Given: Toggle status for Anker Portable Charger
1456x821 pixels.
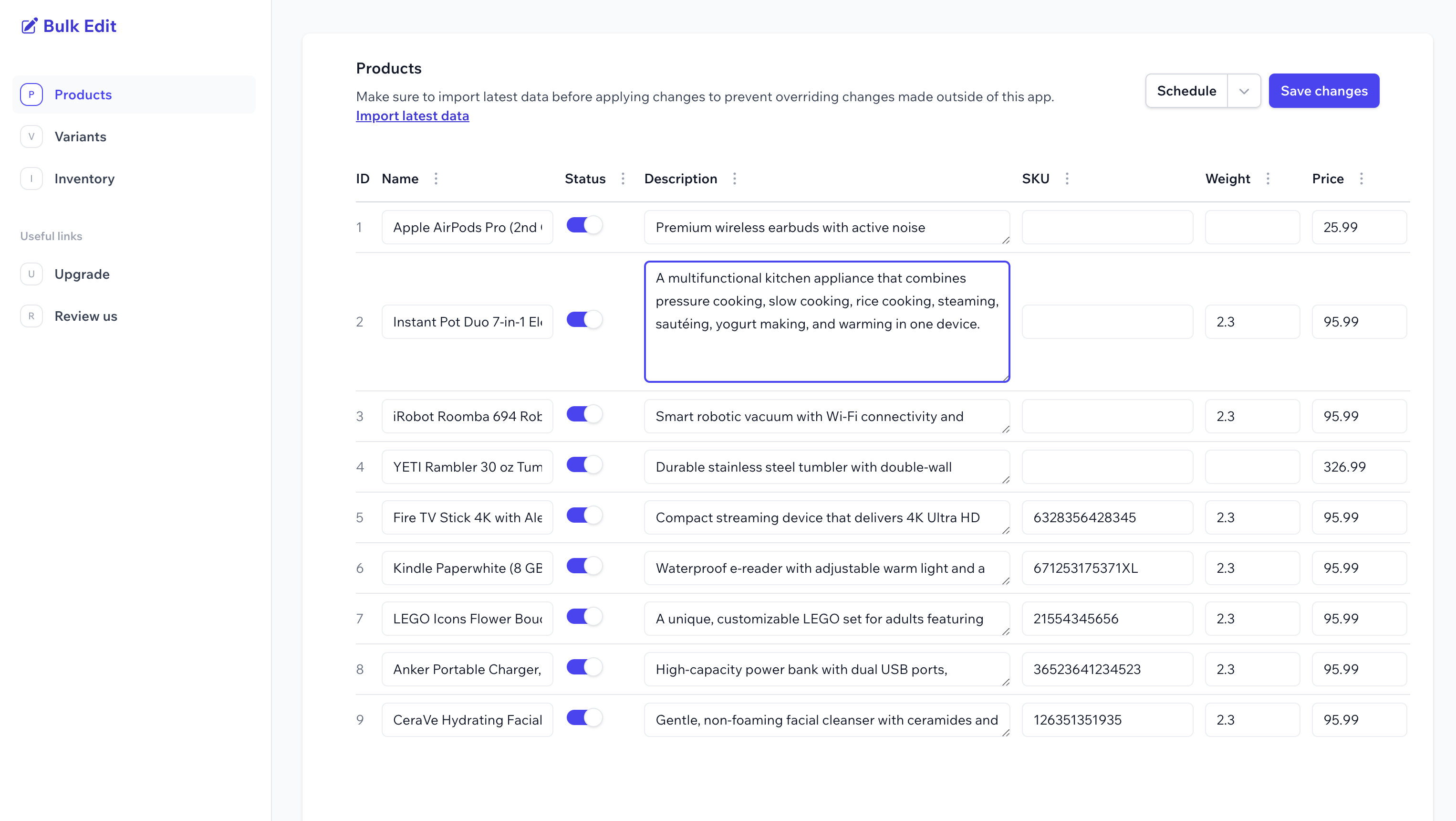Looking at the screenshot, I should click(x=584, y=667).
